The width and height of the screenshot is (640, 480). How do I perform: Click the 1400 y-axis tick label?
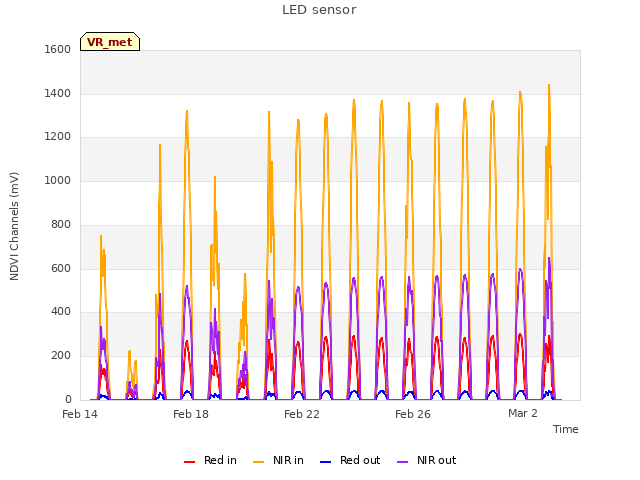tap(58, 93)
